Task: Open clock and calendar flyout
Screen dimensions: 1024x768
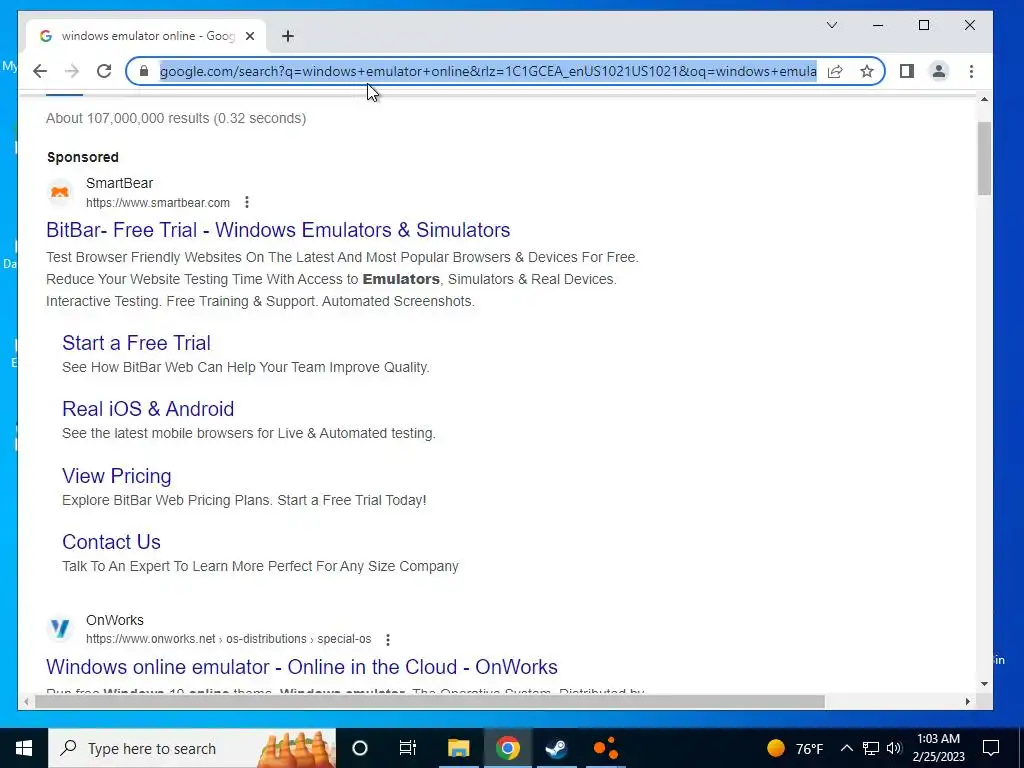Action: pyautogui.click(x=938, y=748)
